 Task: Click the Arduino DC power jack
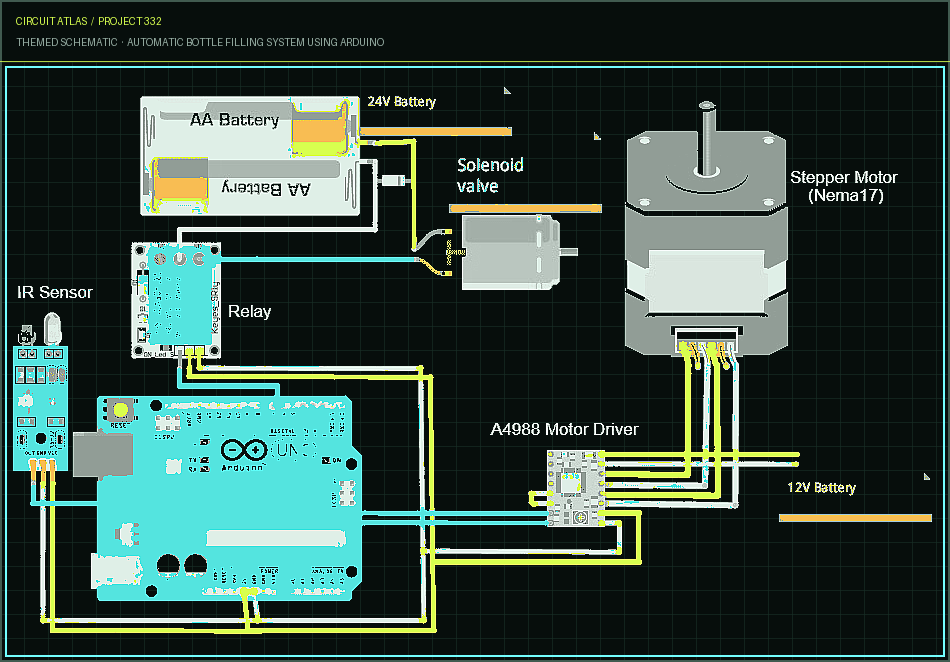point(117,571)
